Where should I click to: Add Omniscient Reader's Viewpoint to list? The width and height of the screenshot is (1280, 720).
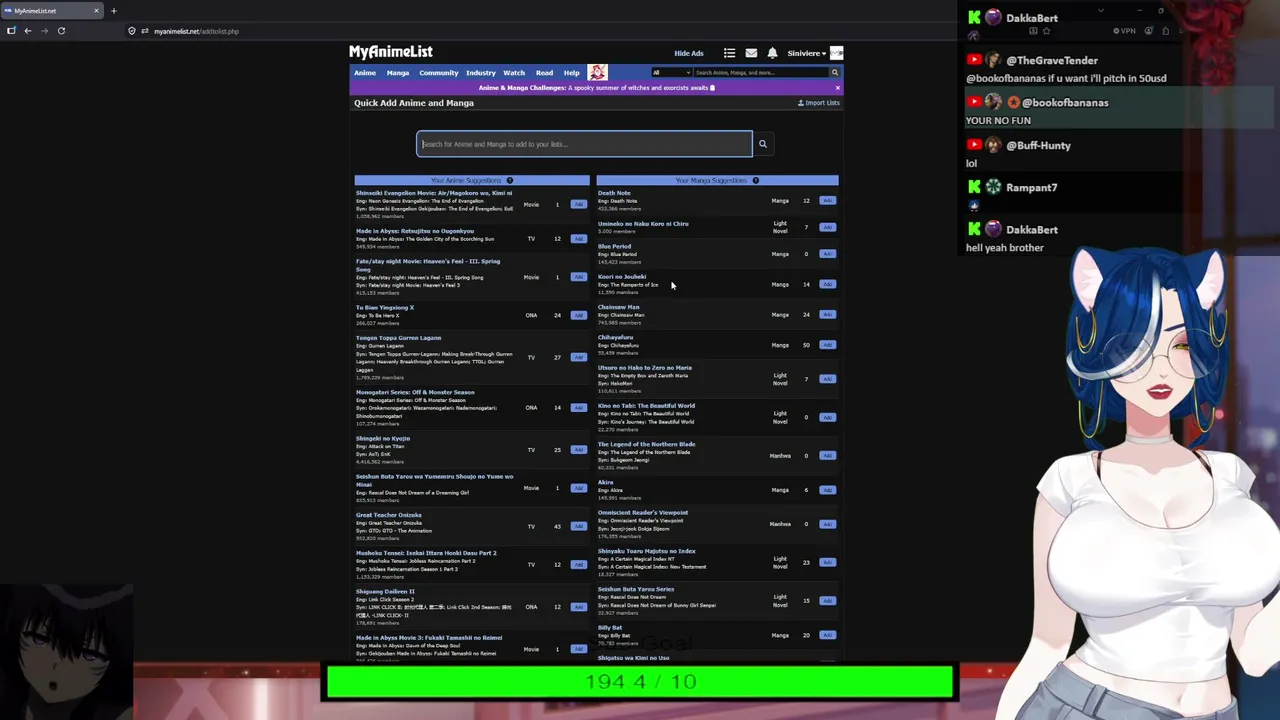[x=827, y=524]
